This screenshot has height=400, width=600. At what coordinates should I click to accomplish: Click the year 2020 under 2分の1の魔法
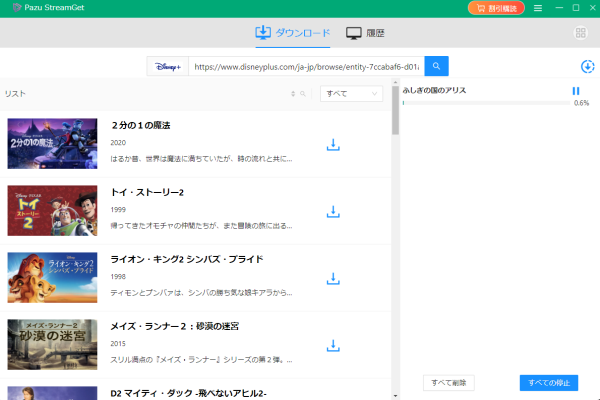click(x=118, y=142)
